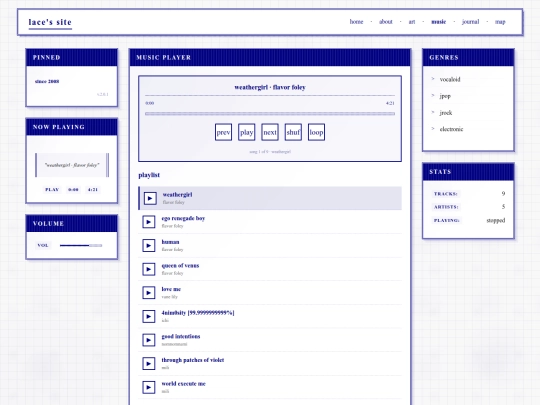
Task: Select the jrock genre
Action: click(446, 113)
